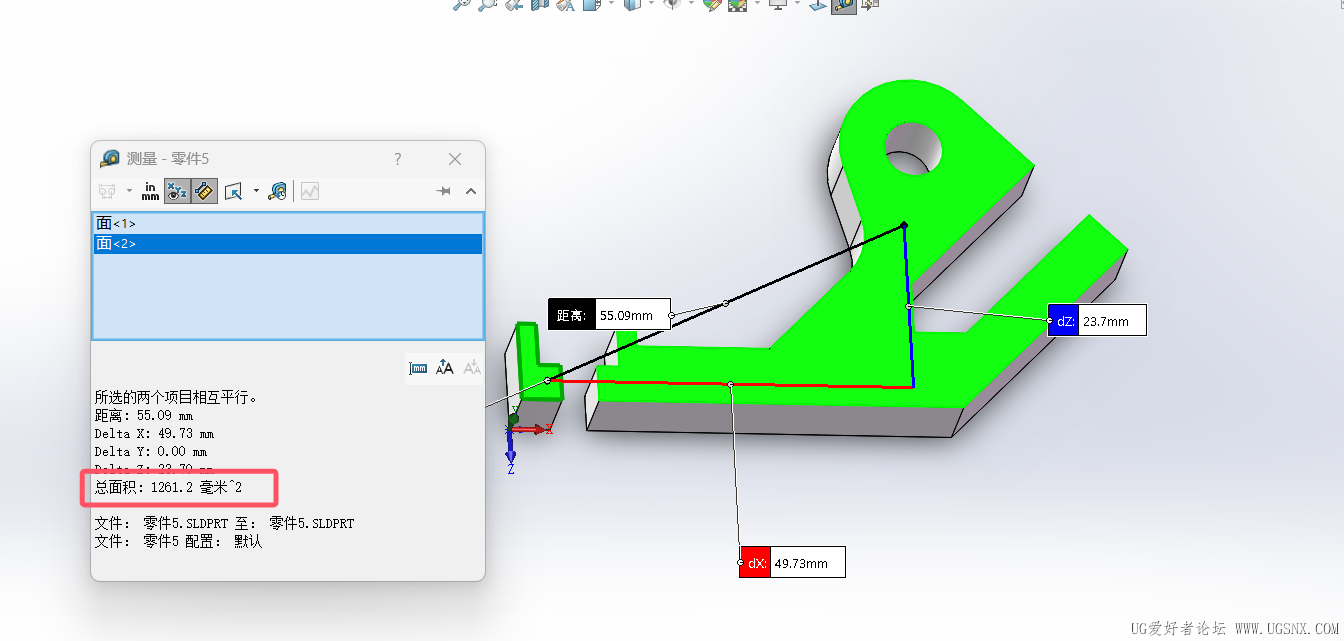Viewport: 1344px width, 641px height.
Task: Click the Previous View toolbar icon
Action: click(x=514, y=5)
